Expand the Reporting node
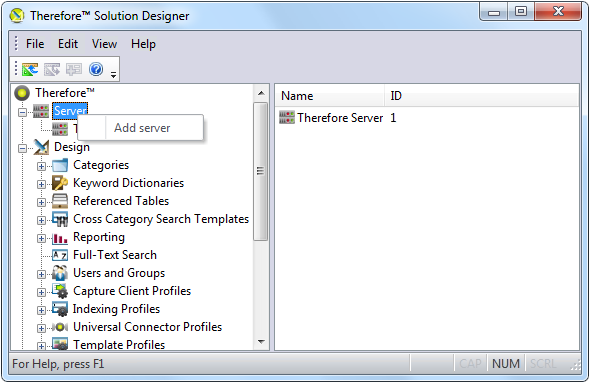This screenshot has height=383, width=590. (41, 239)
